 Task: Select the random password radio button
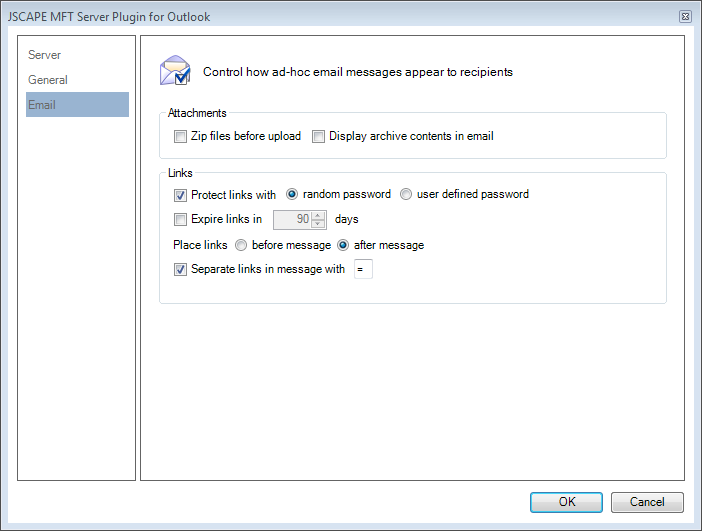point(293,195)
